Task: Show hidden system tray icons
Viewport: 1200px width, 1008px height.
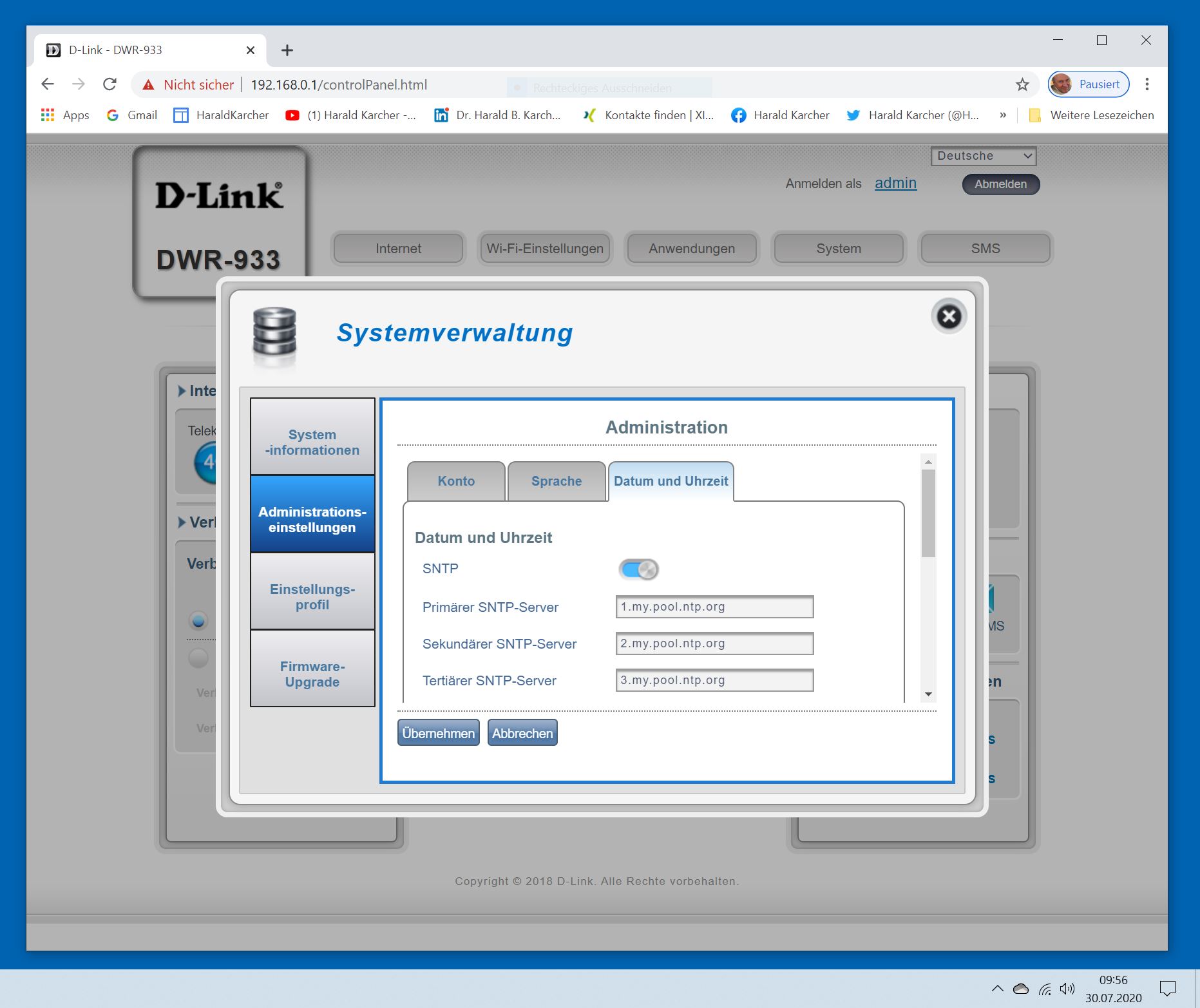Action: click(997, 989)
